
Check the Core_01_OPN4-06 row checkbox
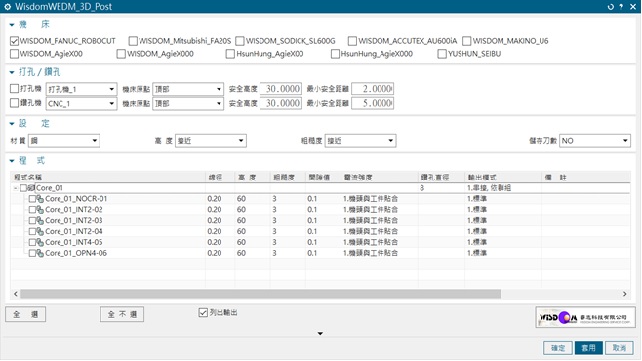(x=32, y=253)
